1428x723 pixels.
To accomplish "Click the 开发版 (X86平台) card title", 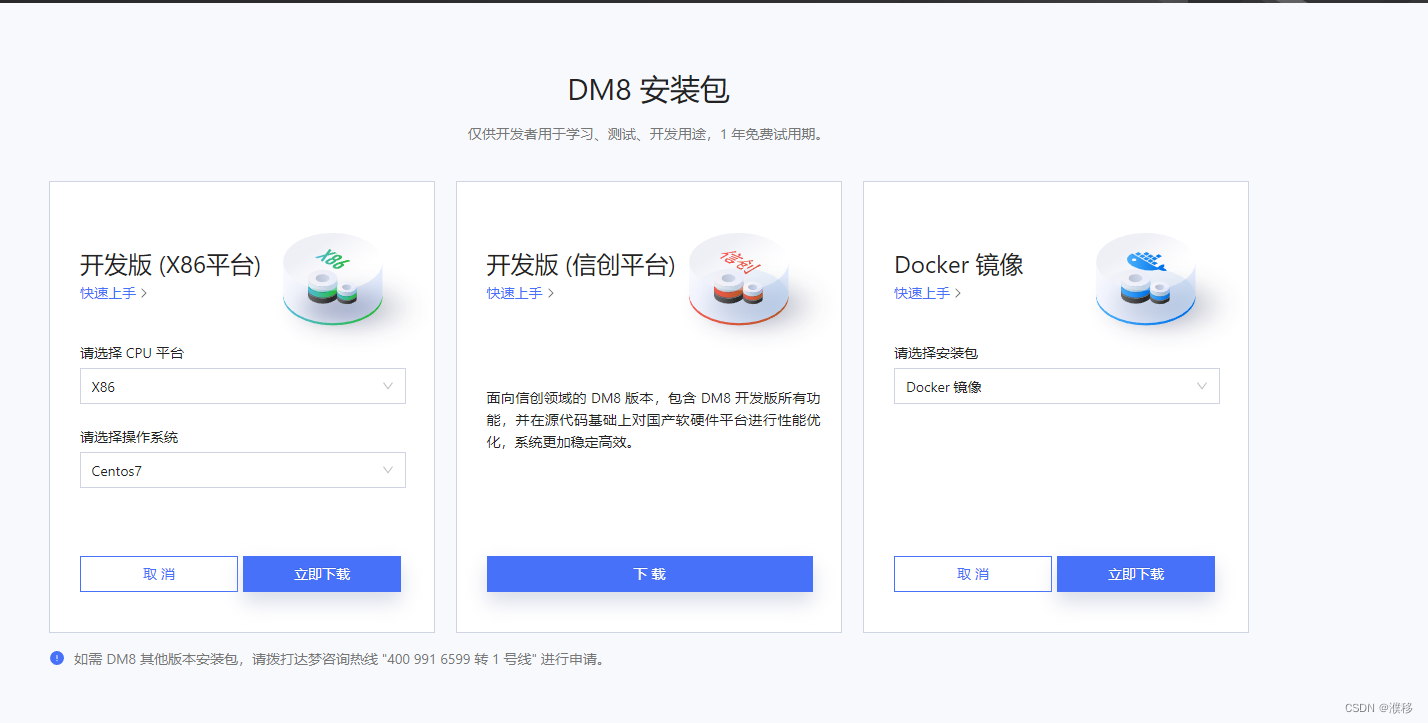I will [x=170, y=265].
